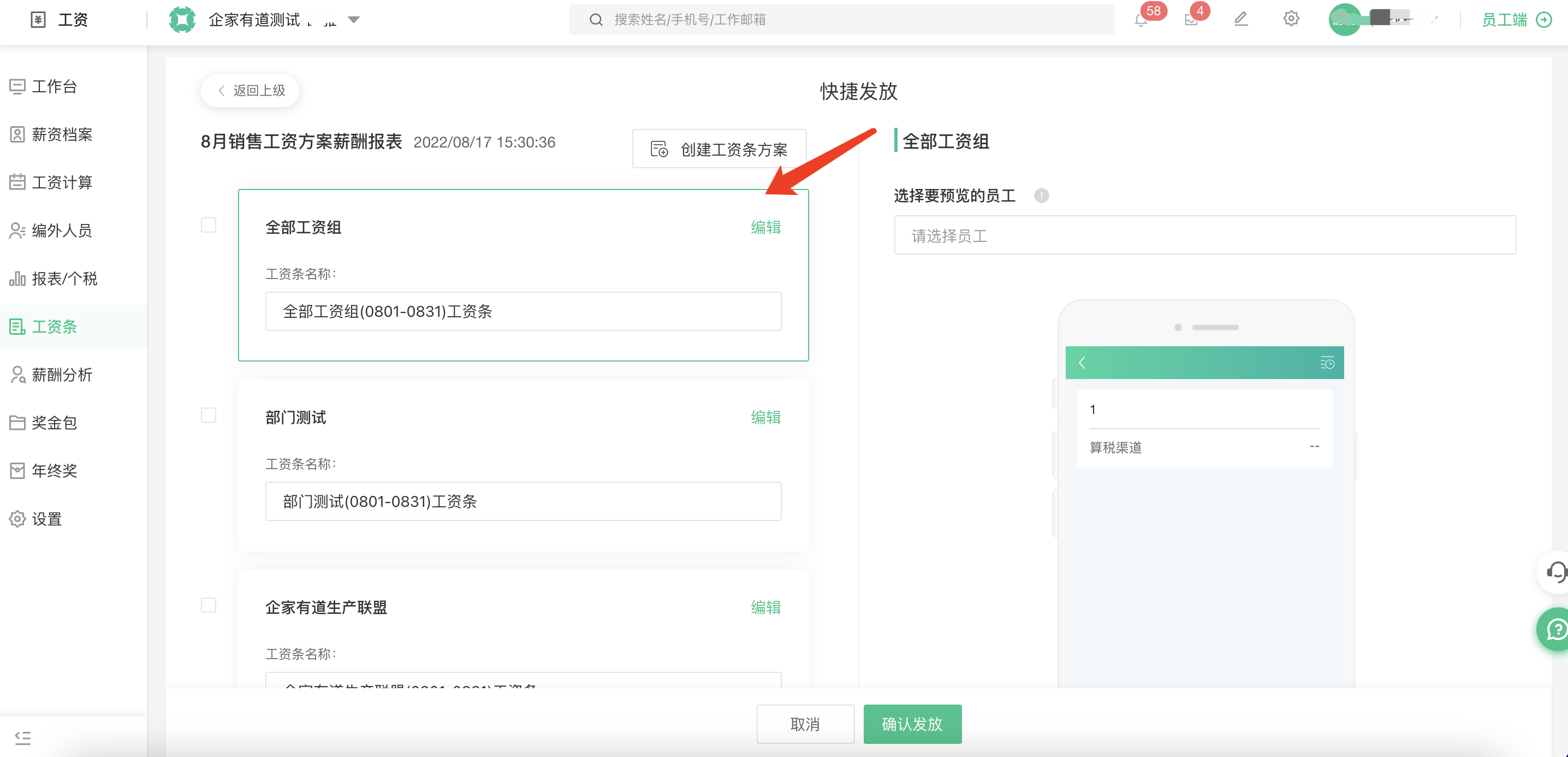Open notifications bell with 58 badge
The width and height of the screenshot is (1568, 757).
coord(1142,20)
